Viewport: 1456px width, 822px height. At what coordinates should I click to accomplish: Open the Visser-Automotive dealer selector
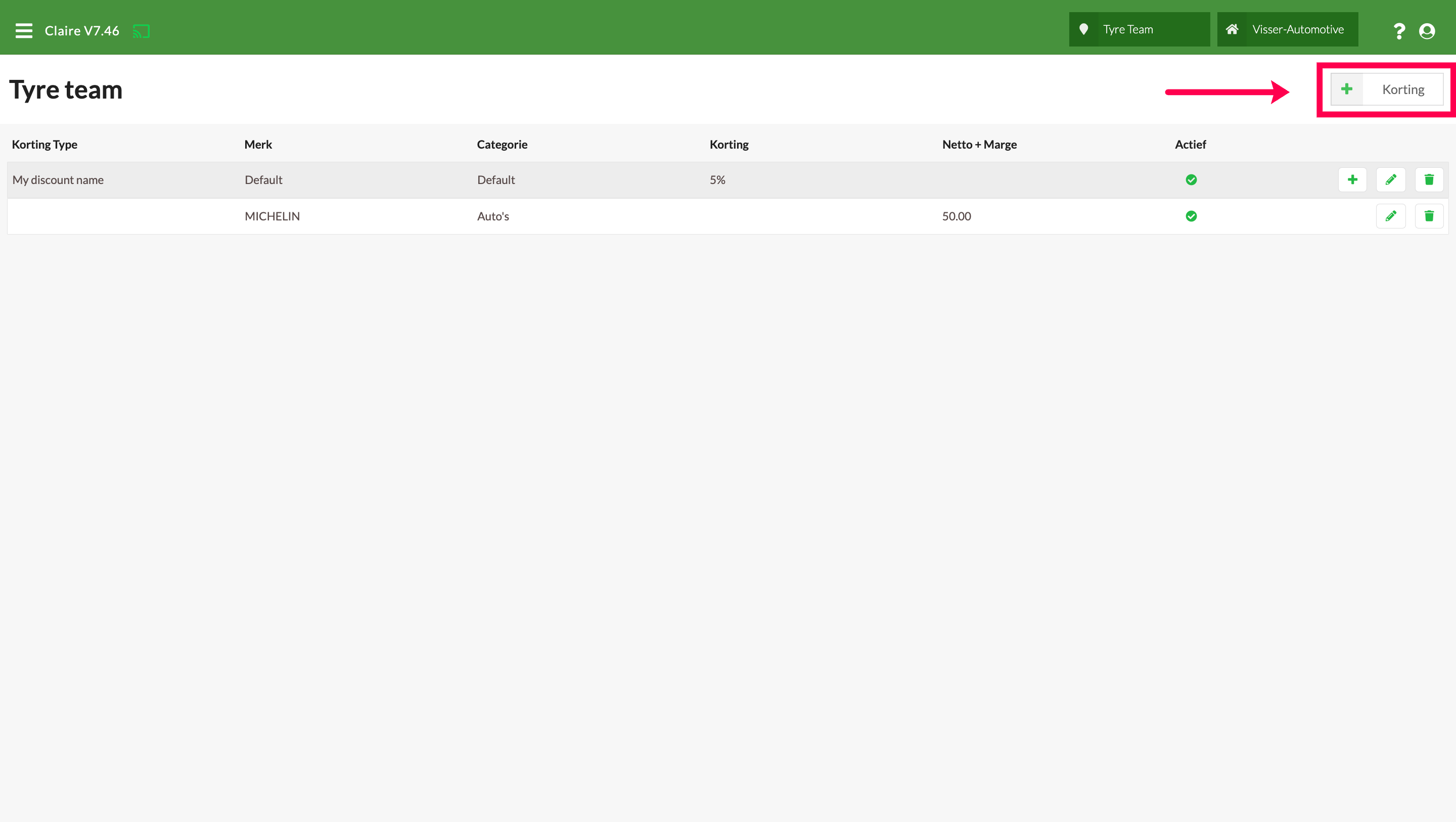pos(1287,29)
